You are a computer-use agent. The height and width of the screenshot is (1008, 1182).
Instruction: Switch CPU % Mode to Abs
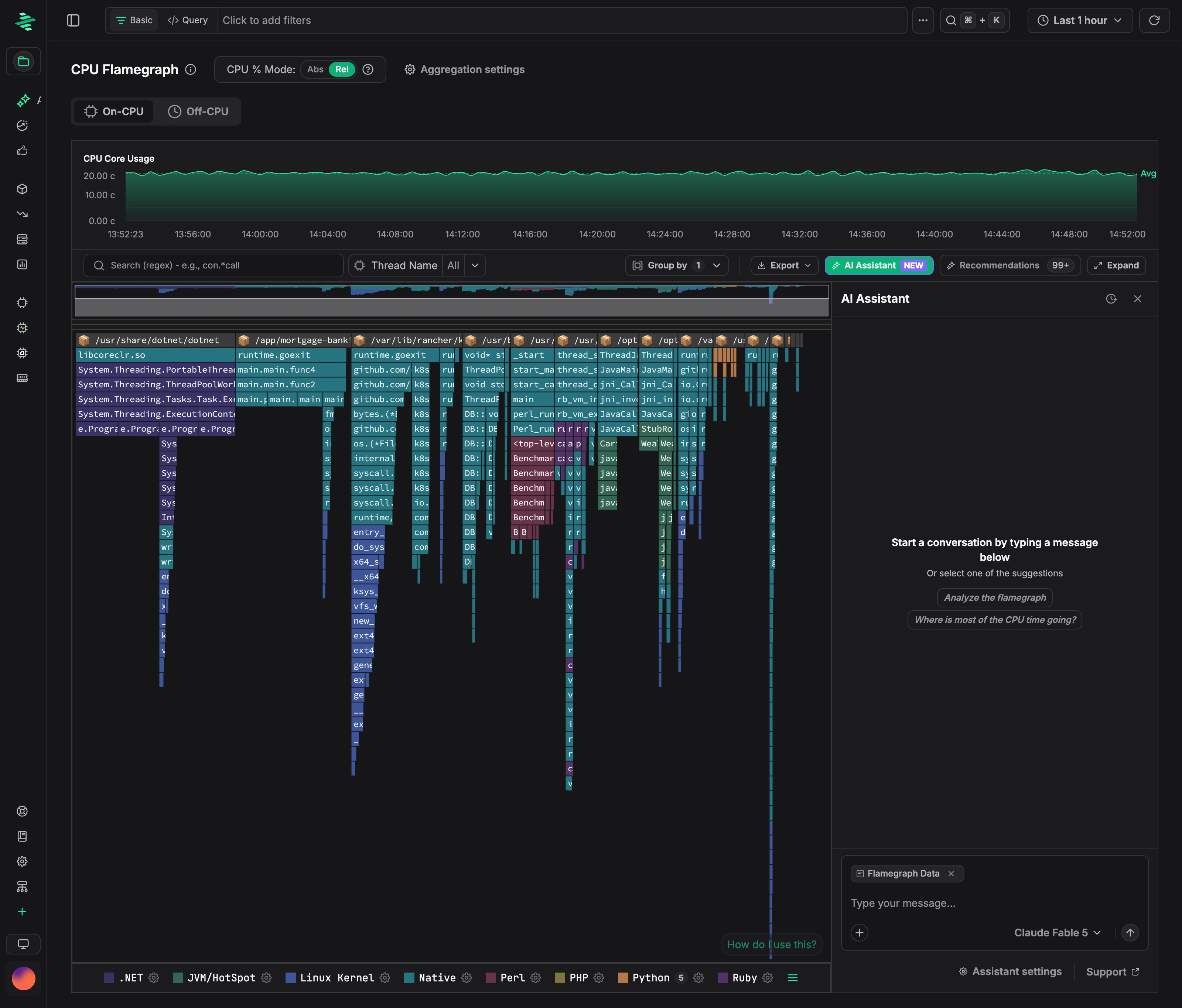[x=315, y=69]
